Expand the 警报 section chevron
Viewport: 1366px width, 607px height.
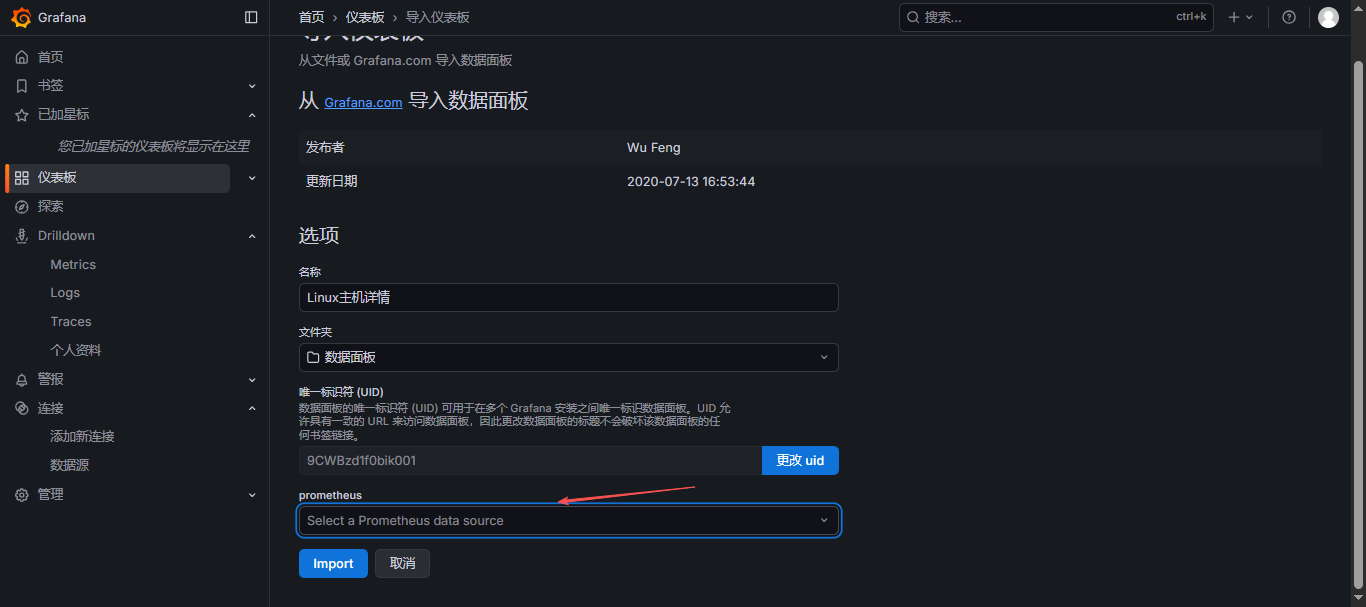click(x=252, y=380)
